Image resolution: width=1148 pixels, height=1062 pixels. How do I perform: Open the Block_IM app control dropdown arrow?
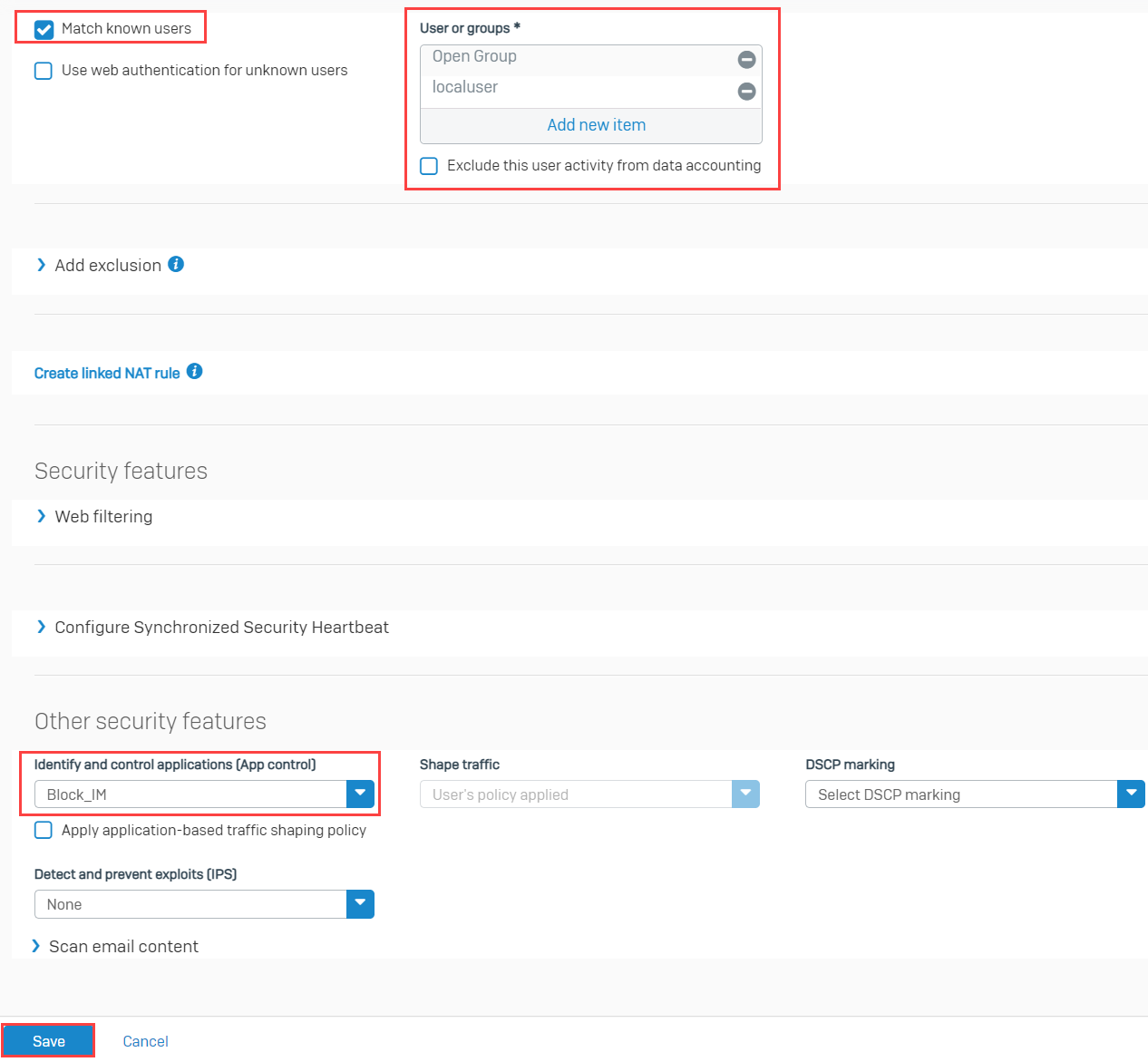click(x=360, y=794)
